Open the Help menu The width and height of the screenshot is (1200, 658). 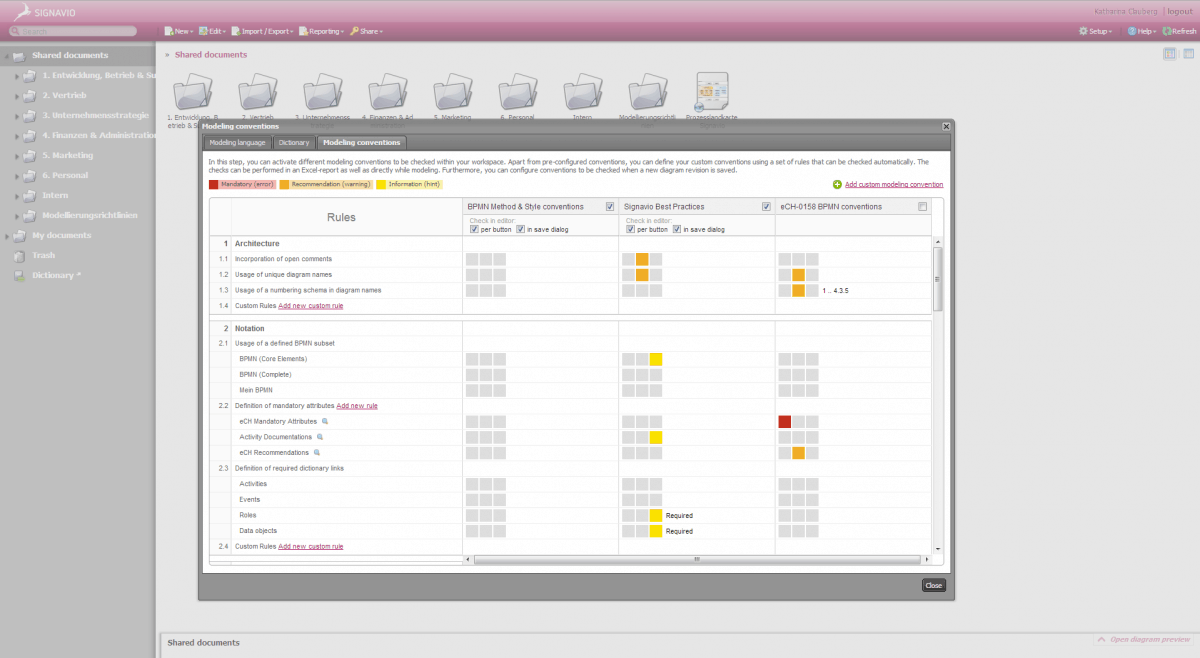click(1140, 31)
